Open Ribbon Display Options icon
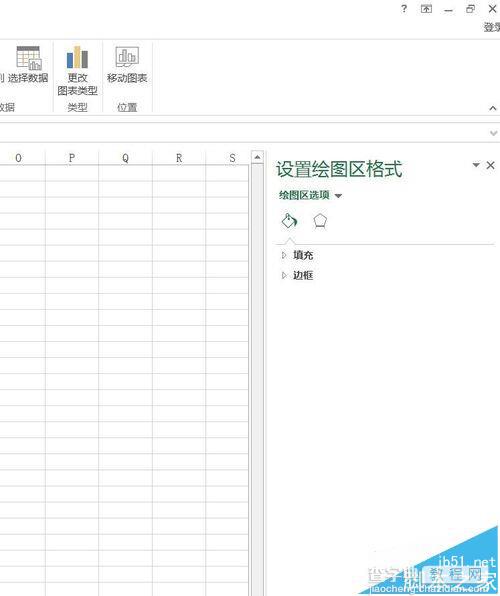The width and height of the screenshot is (500, 596). [x=426, y=9]
